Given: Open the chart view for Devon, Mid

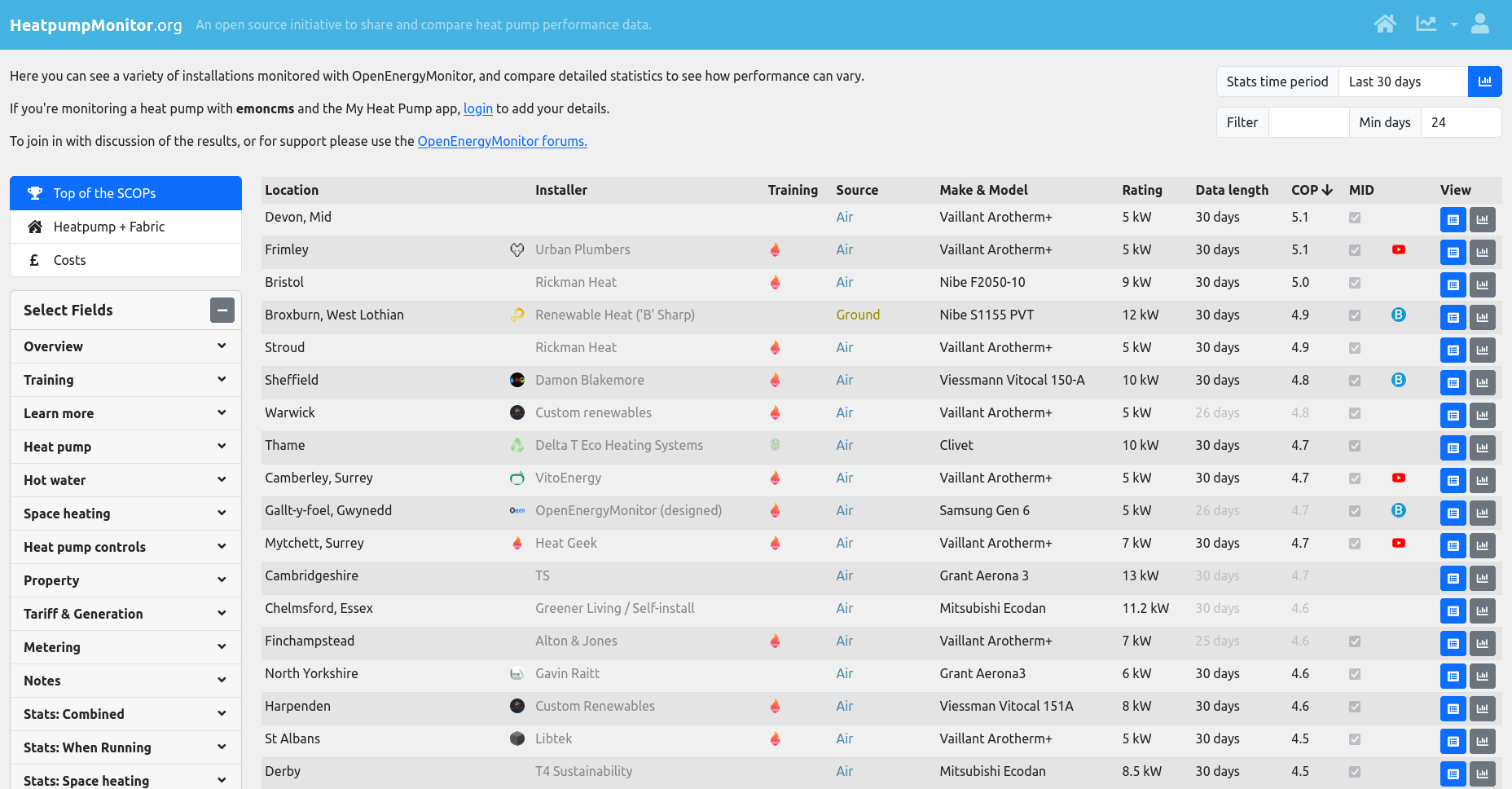Looking at the screenshot, I should click(1483, 219).
